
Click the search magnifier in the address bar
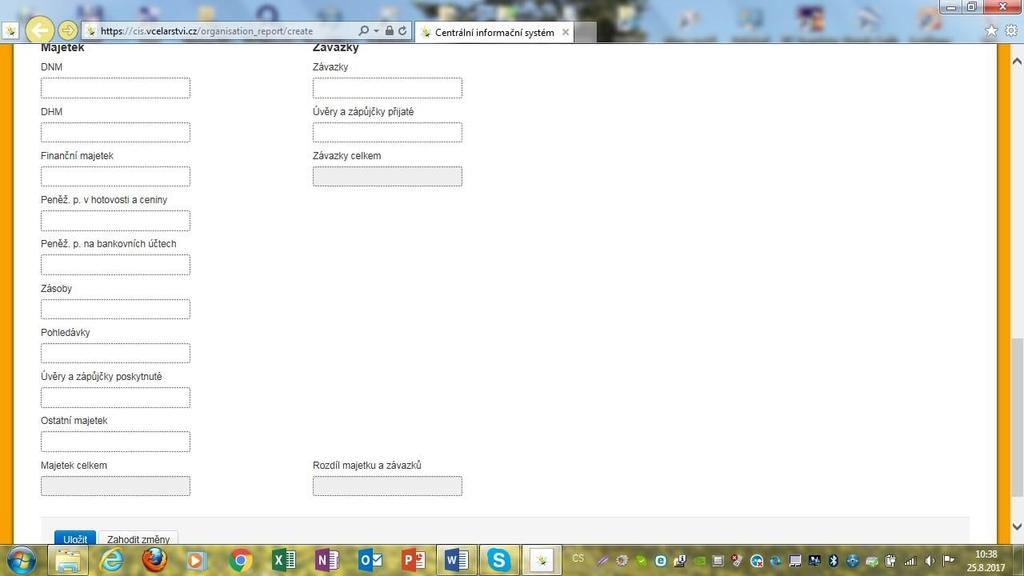pos(364,31)
